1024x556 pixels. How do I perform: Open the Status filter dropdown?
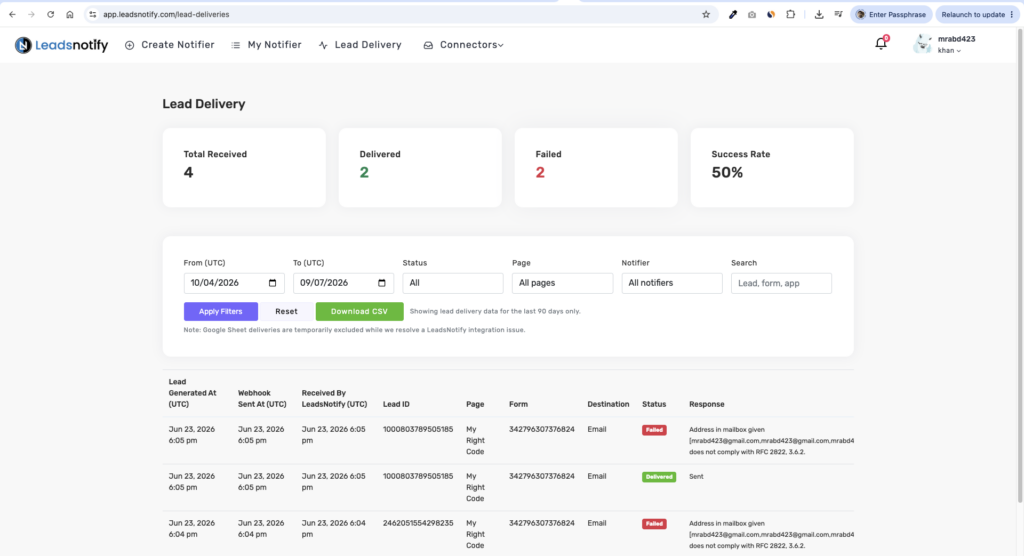(x=453, y=283)
